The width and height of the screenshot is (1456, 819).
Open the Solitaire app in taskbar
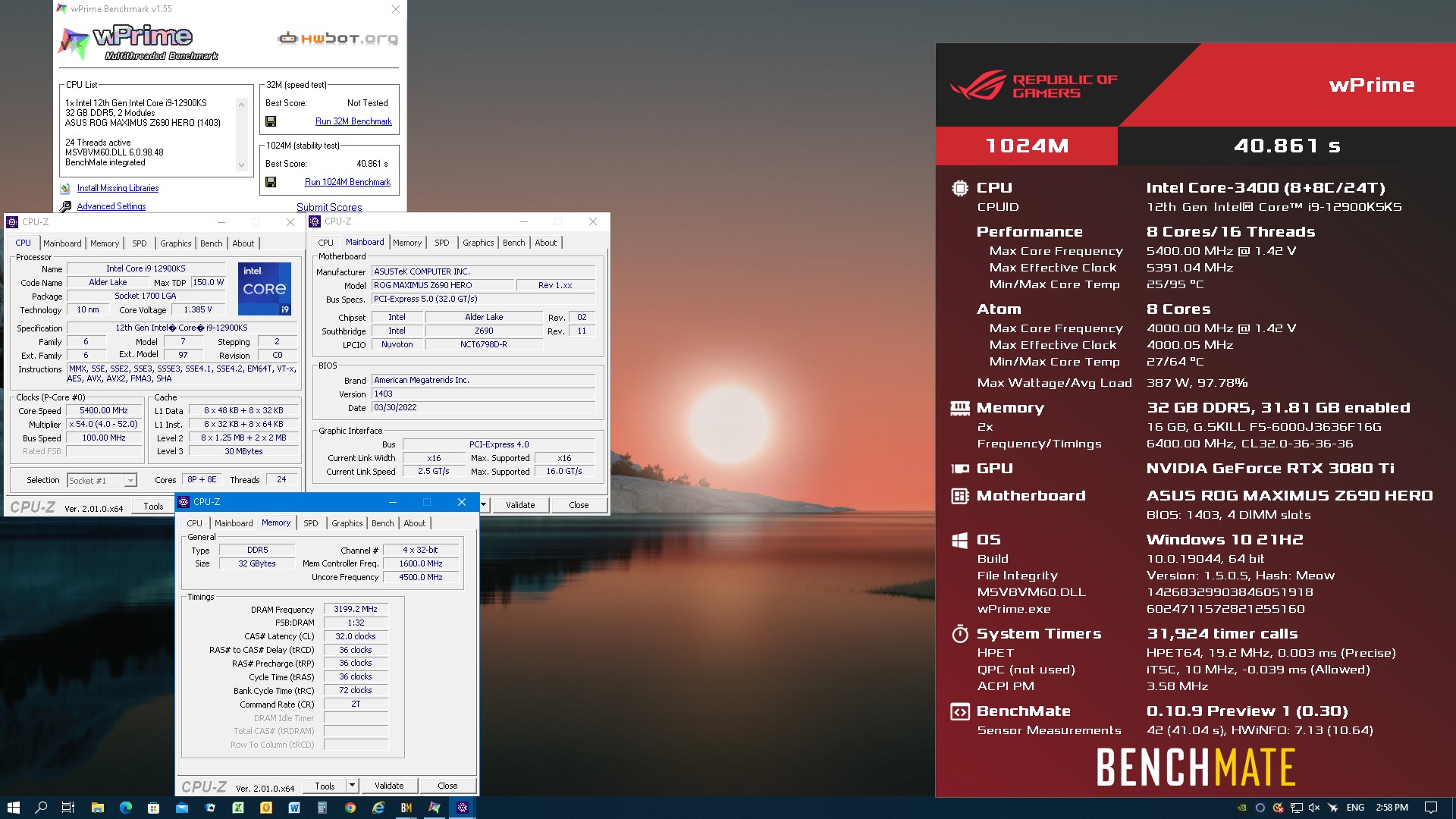(x=210, y=808)
